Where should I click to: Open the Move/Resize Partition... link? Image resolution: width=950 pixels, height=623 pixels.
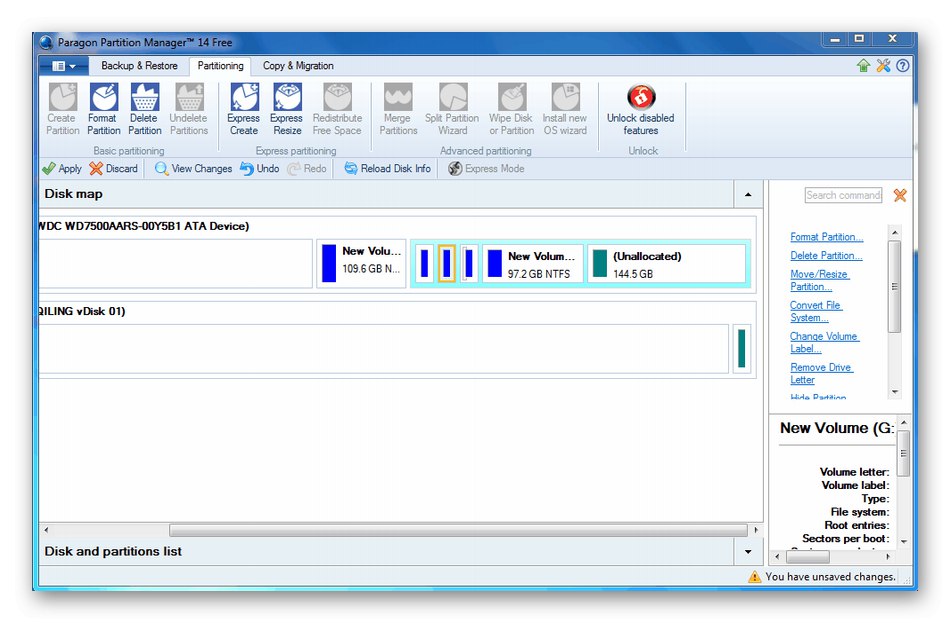[820, 280]
